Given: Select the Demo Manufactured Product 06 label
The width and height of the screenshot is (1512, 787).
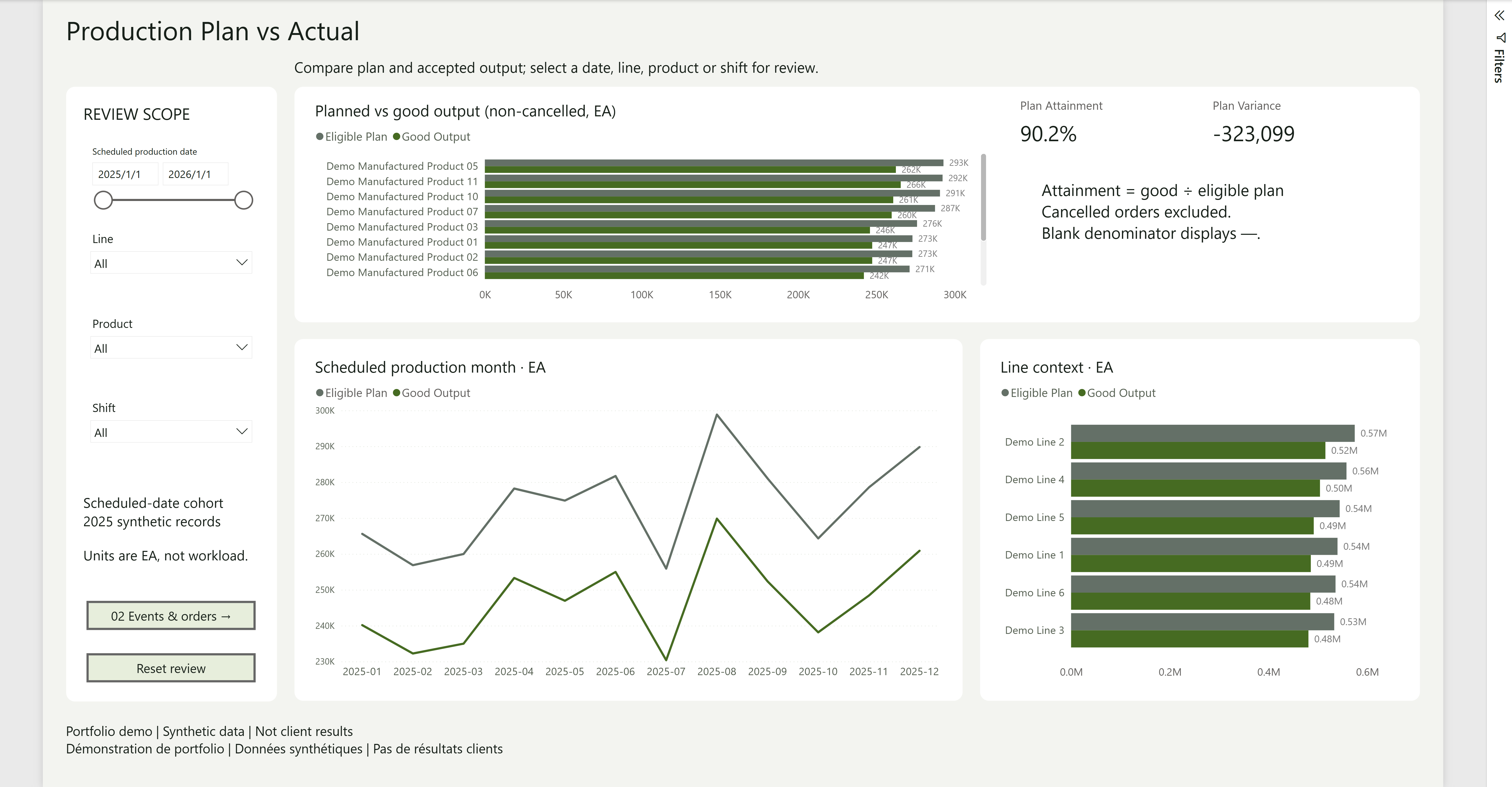Looking at the screenshot, I should 402,272.
